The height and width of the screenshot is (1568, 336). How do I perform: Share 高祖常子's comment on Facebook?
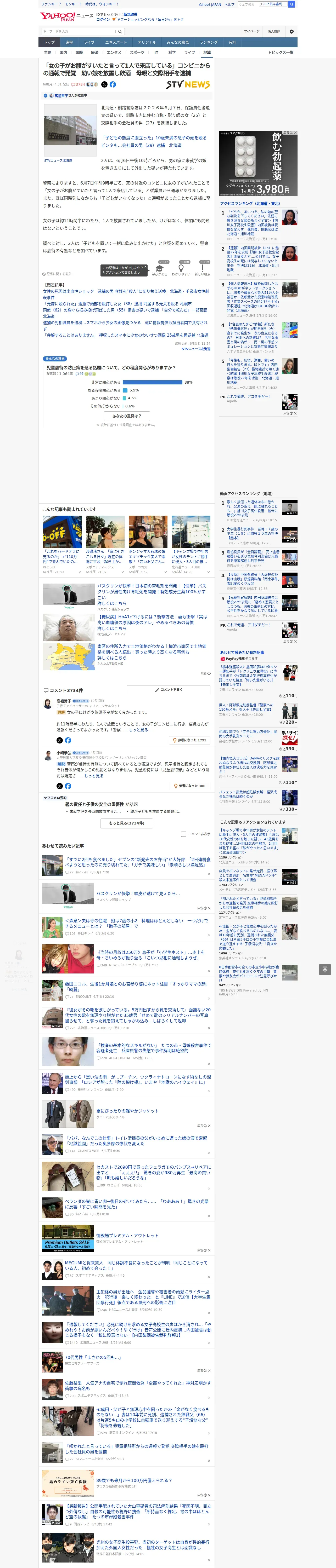click(x=68, y=740)
